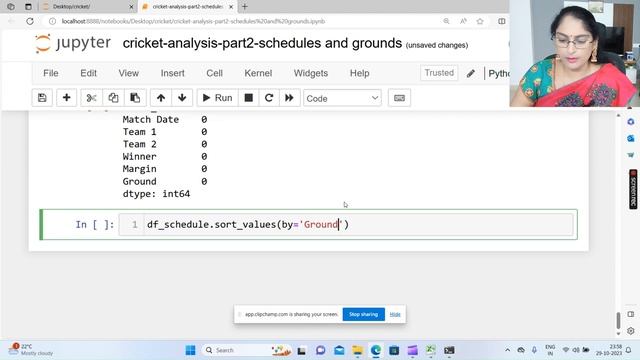Screen dimensions: 640x360
Task: Copy selected cells icon
Action: [113, 98]
